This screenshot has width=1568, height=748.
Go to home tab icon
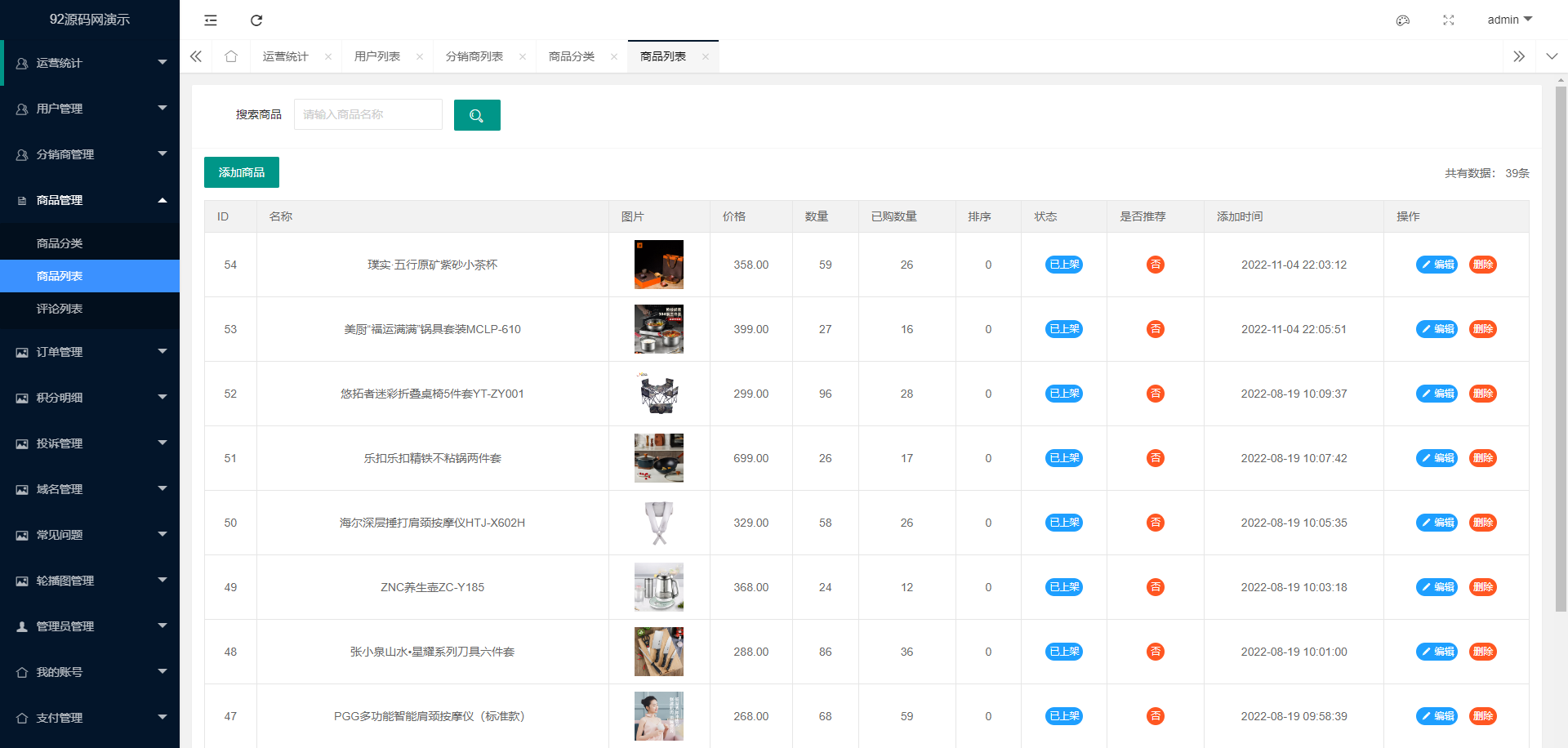(231, 56)
